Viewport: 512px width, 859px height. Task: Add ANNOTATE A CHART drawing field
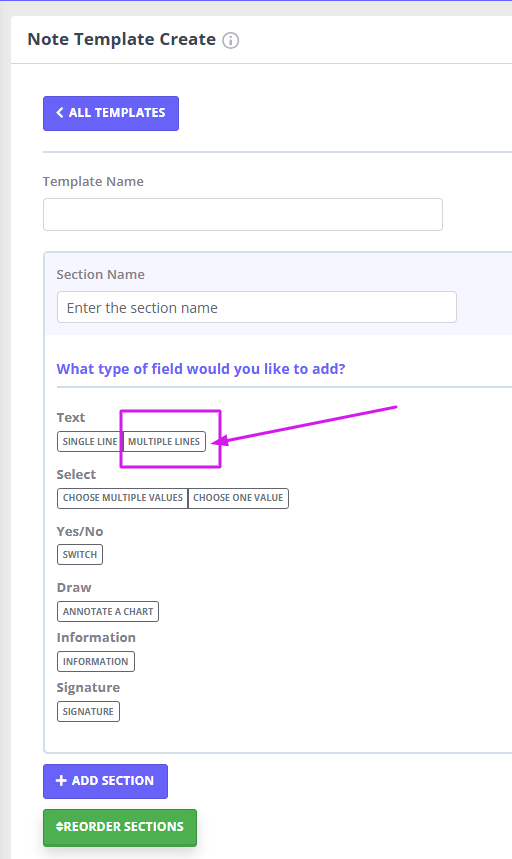[108, 611]
